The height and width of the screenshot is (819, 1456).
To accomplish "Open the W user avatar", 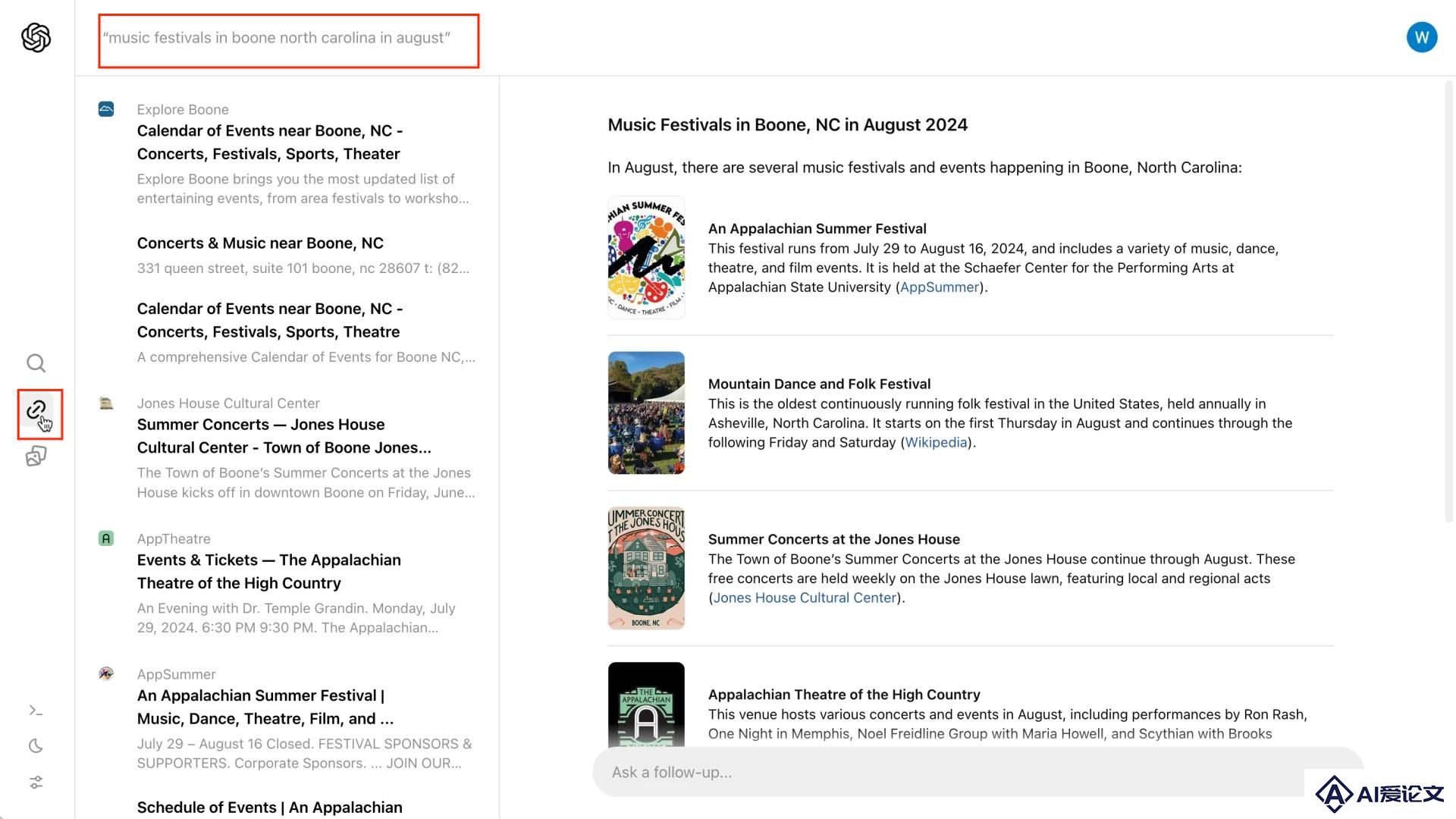I will click(x=1422, y=37).
